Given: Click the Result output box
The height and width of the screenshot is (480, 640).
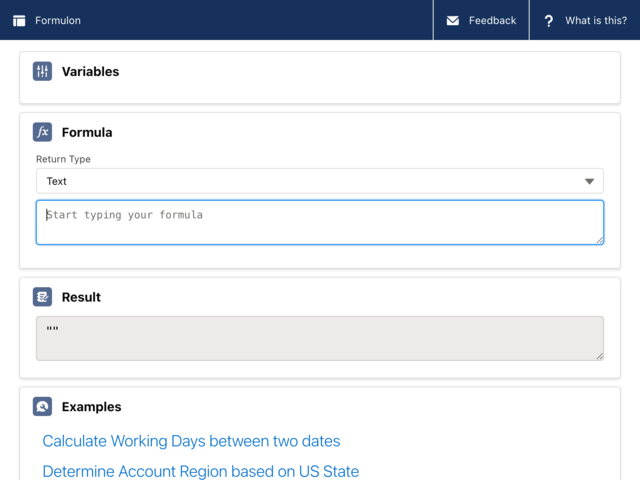Looking at the screenshot, I should tap(320, 338).
